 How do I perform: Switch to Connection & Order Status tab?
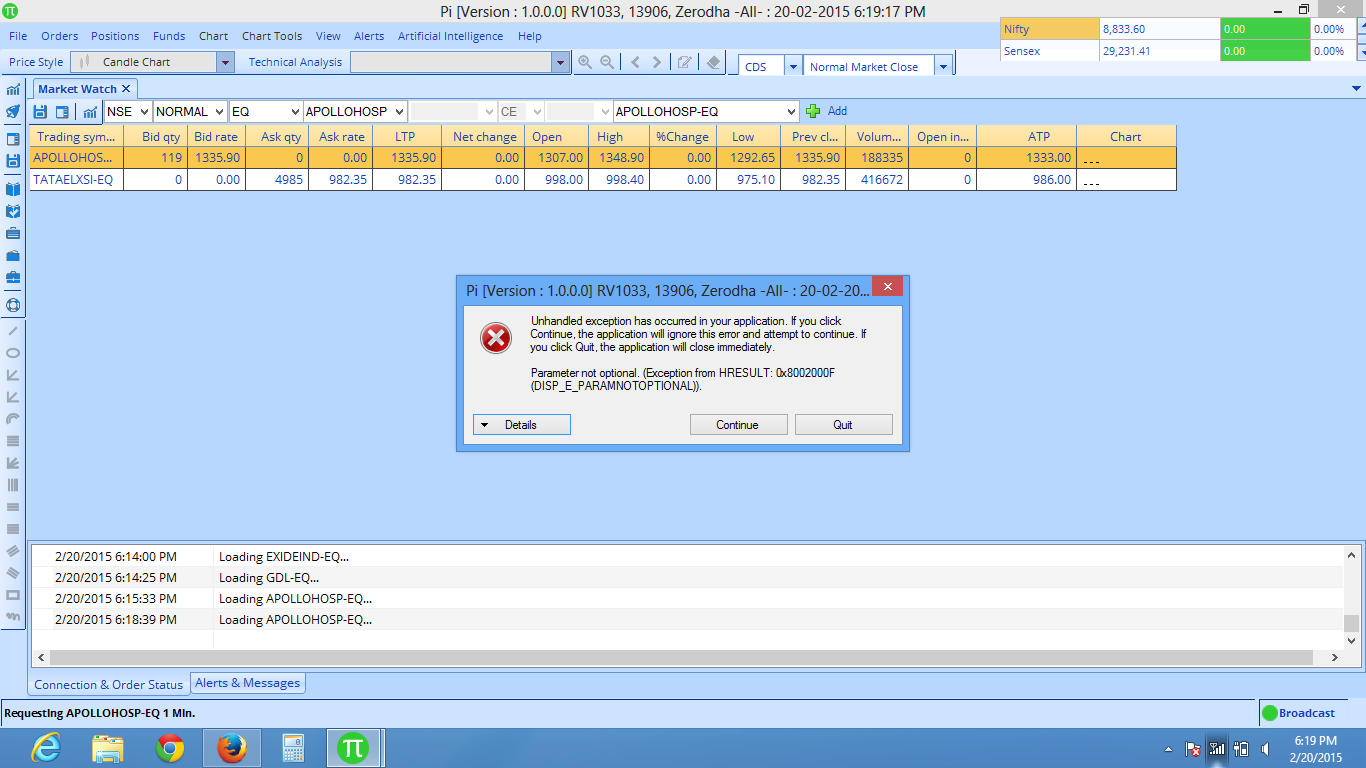point(109,685)
